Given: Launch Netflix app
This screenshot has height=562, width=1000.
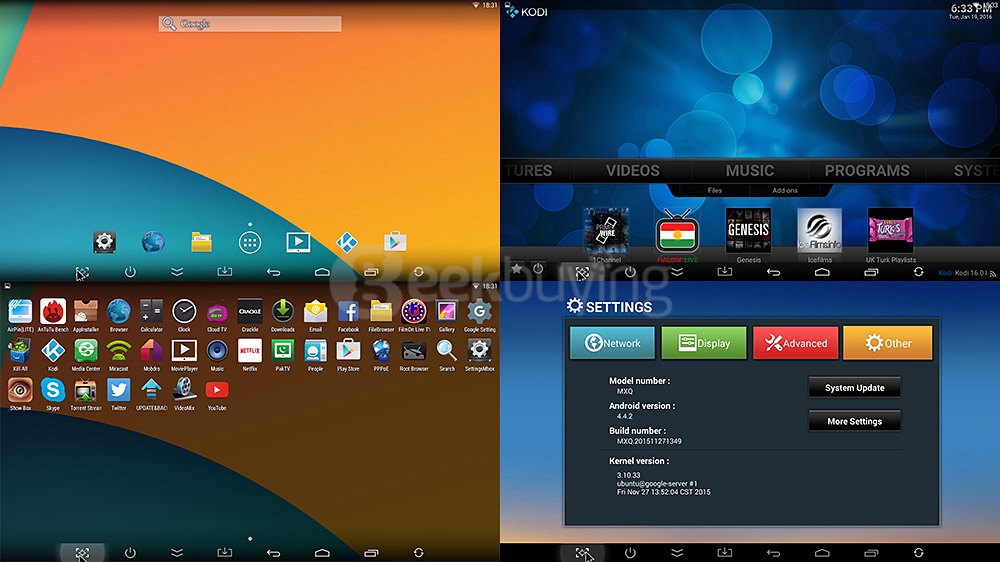Looking at the screenshot, I should (x=250, y=355).
